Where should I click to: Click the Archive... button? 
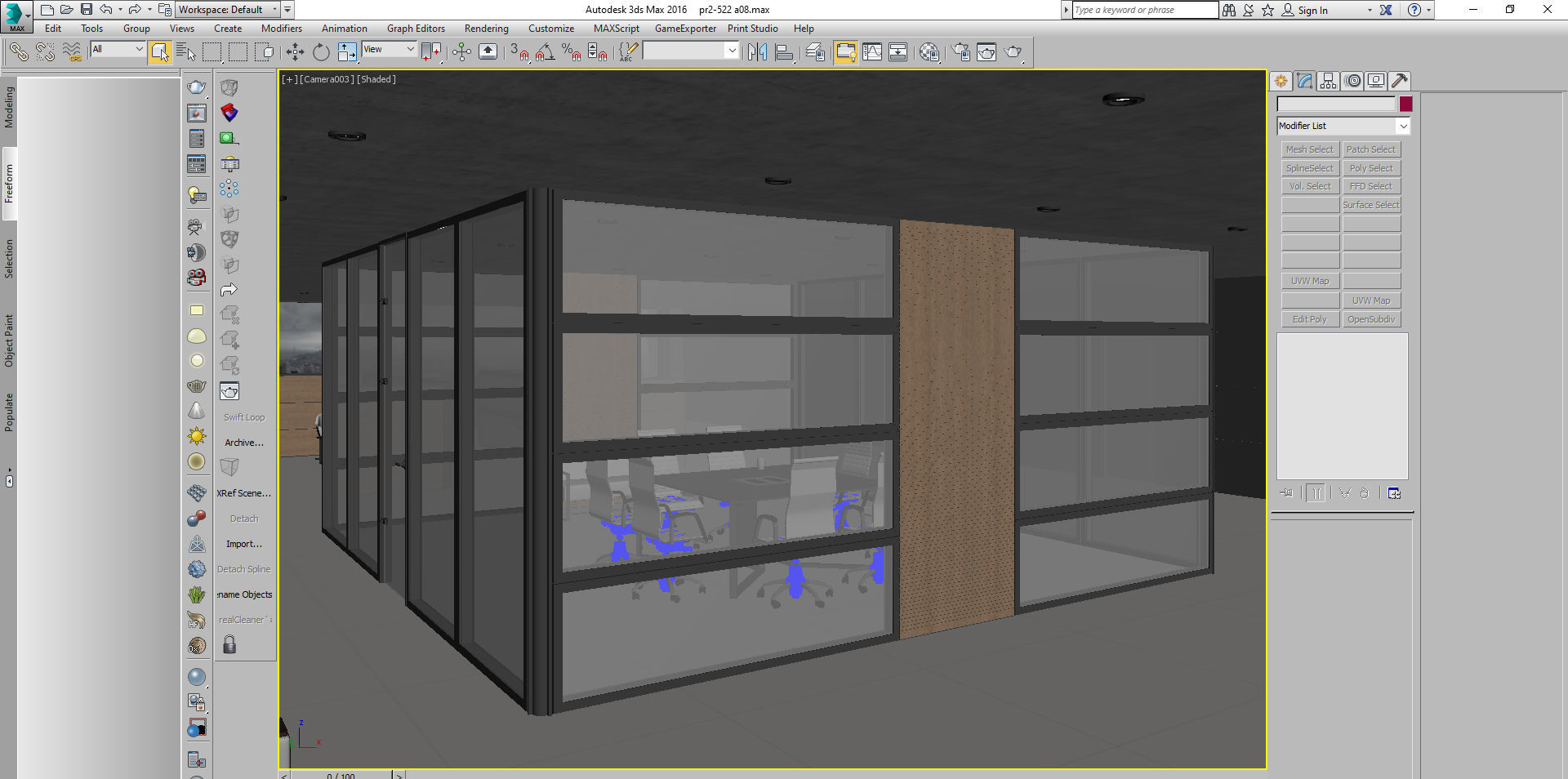click(244, 443)
